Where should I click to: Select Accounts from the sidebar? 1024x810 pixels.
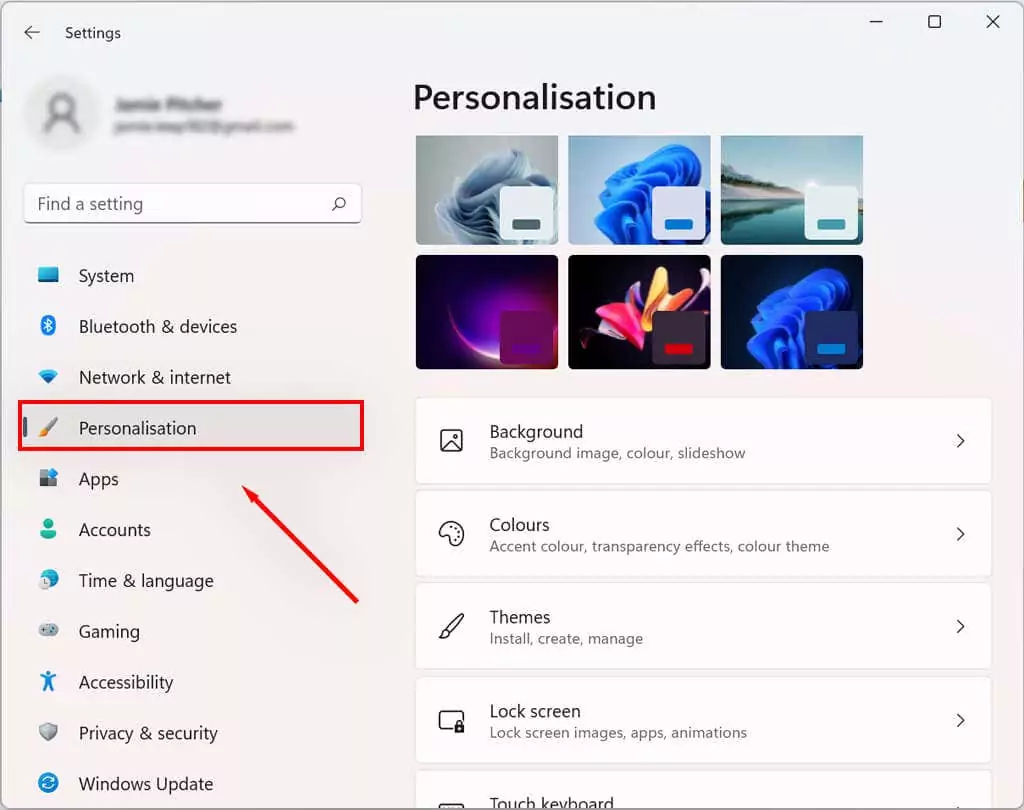(115, 530)
